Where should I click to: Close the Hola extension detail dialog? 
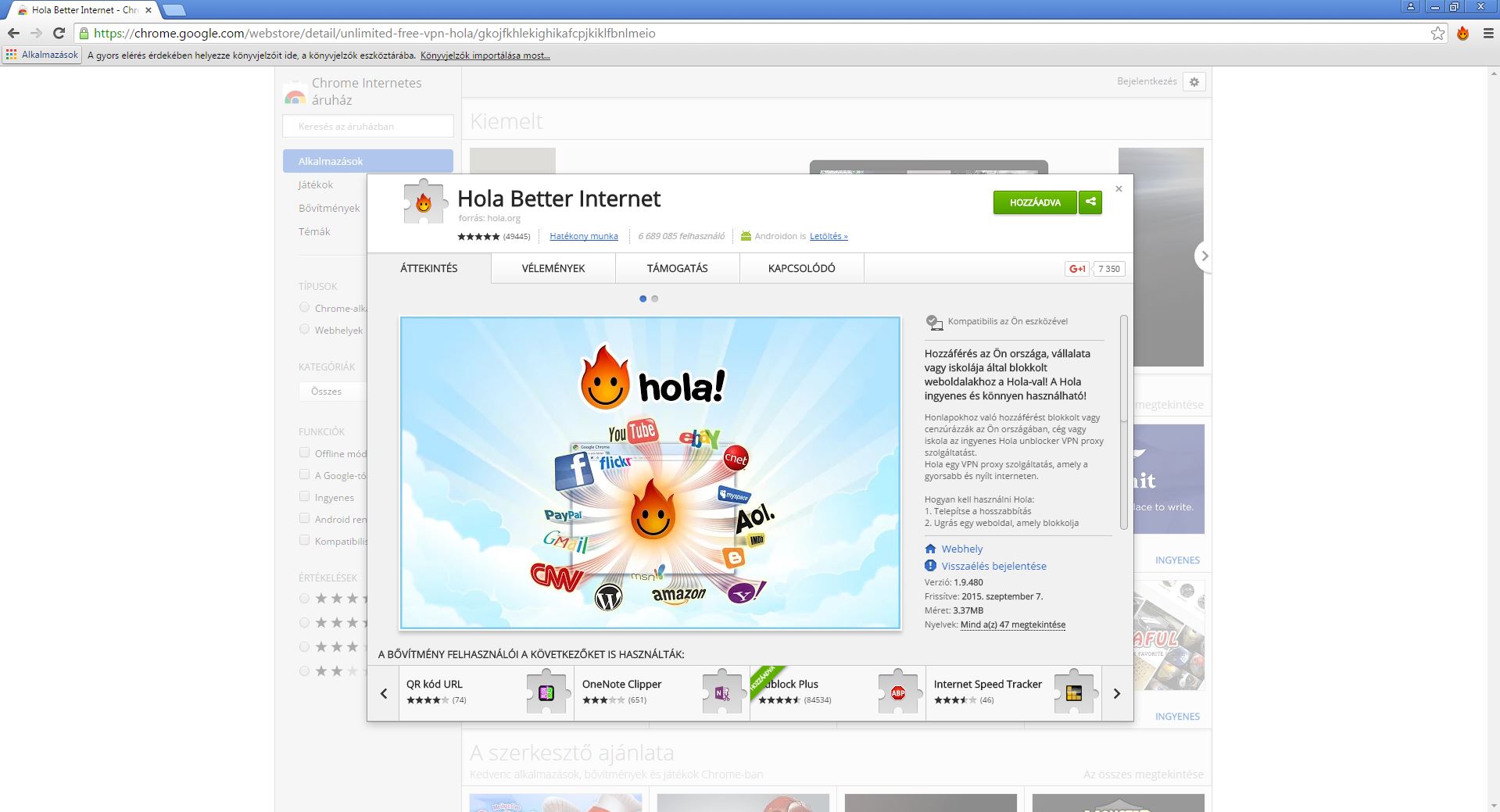[x=1119, y=188]
